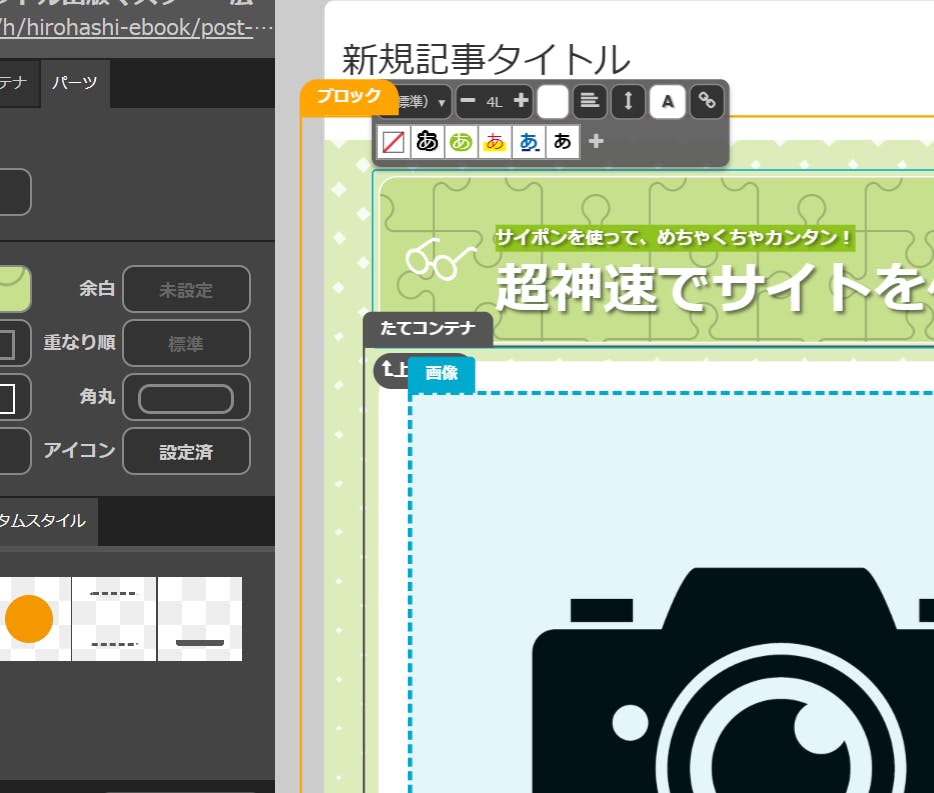Switch to the パーツ tab
The image size is (934, 793).
(x=75, y=83)
